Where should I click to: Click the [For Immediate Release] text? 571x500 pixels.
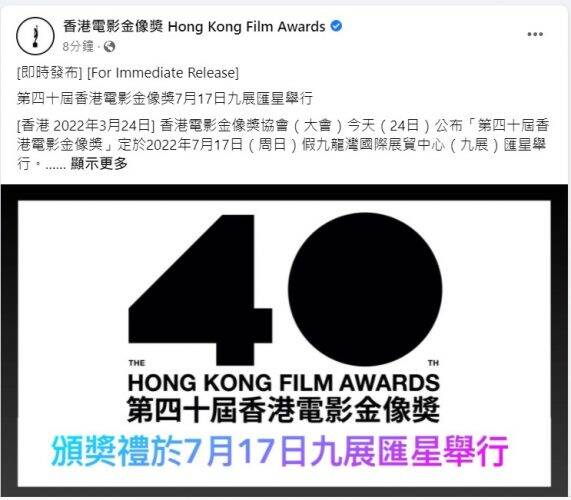[x=163, y=73]
